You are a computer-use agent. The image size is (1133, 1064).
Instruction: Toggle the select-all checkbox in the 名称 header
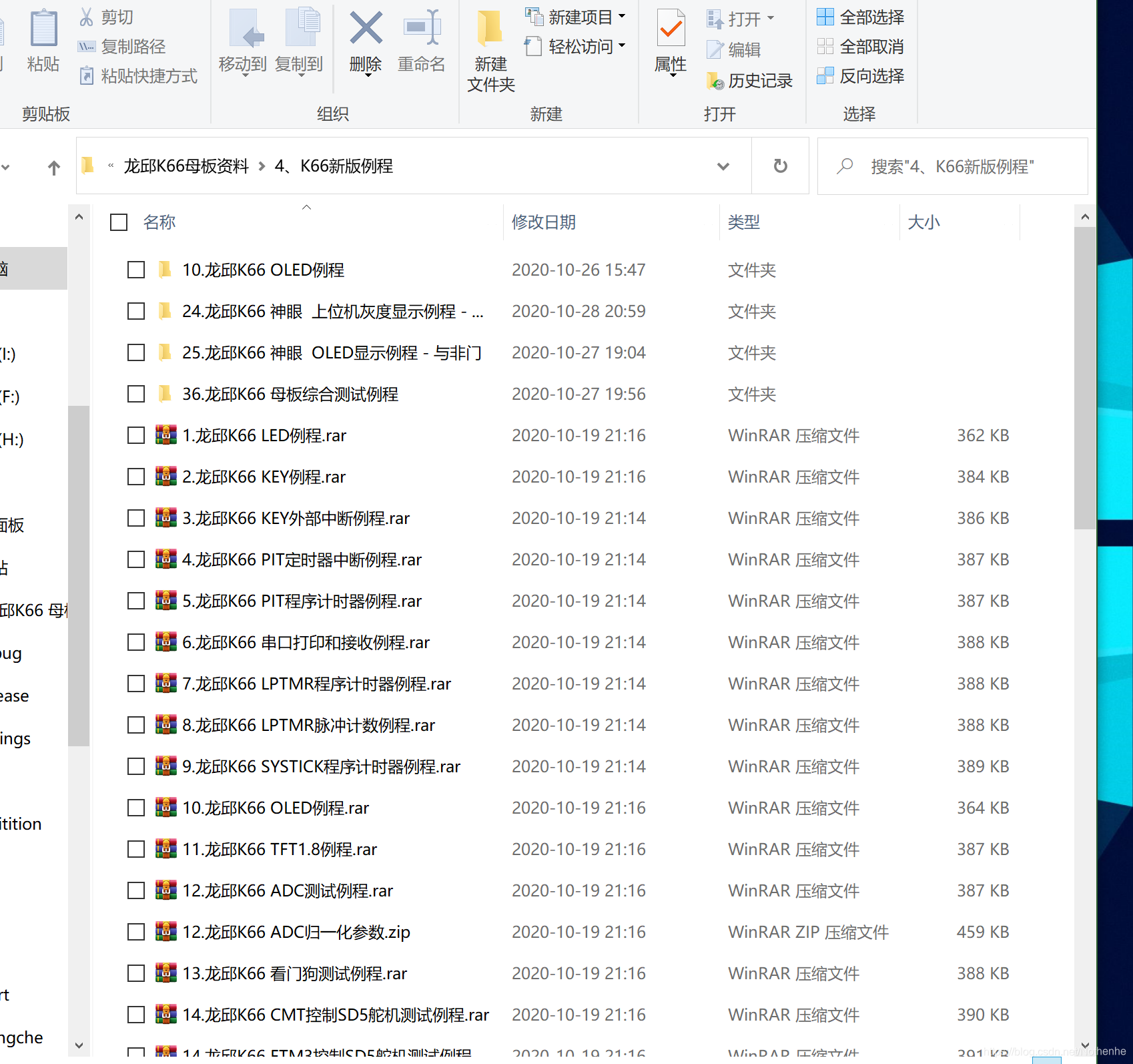click(118, 222)
